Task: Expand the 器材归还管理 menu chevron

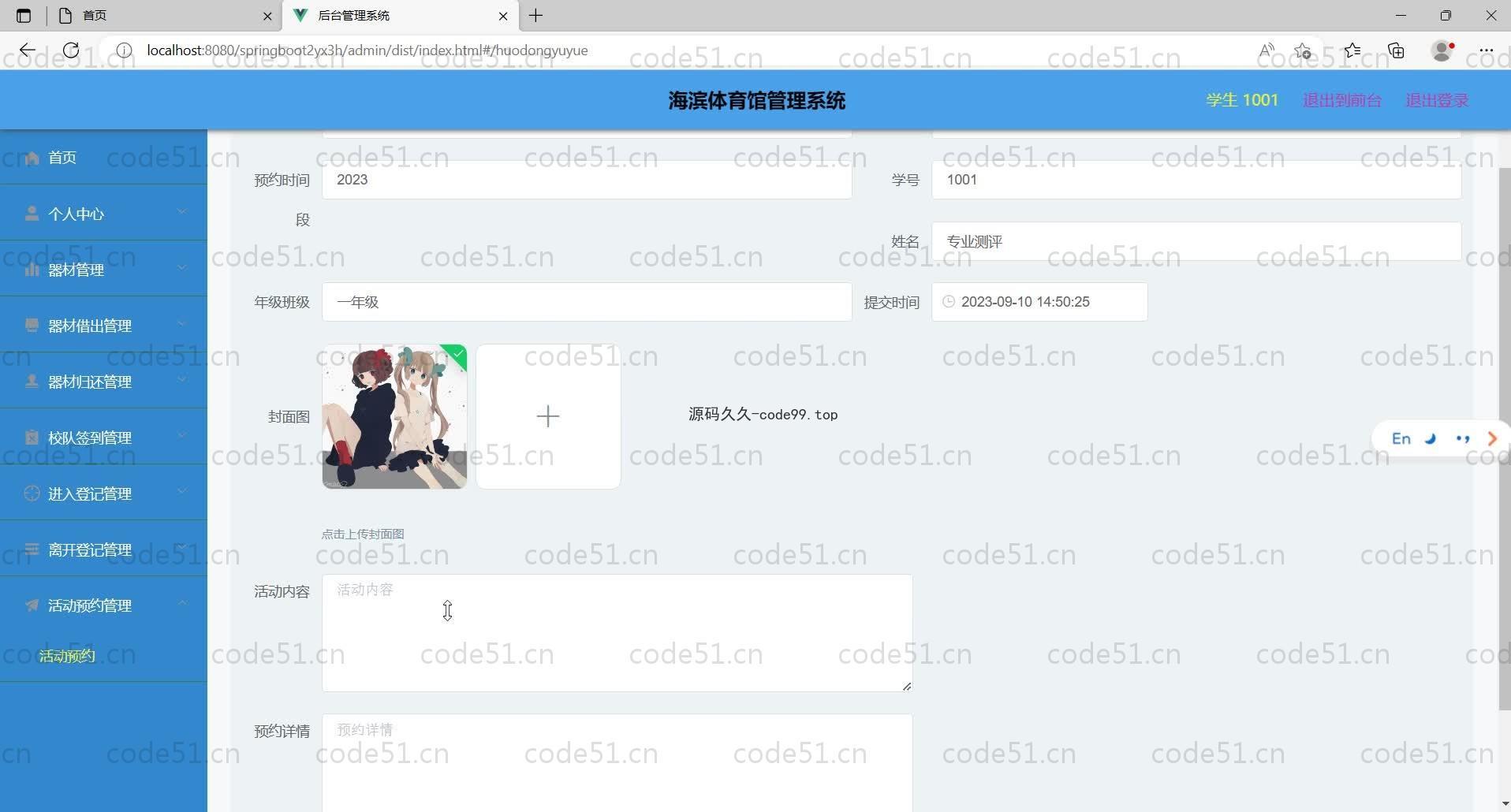Action: 182,379
